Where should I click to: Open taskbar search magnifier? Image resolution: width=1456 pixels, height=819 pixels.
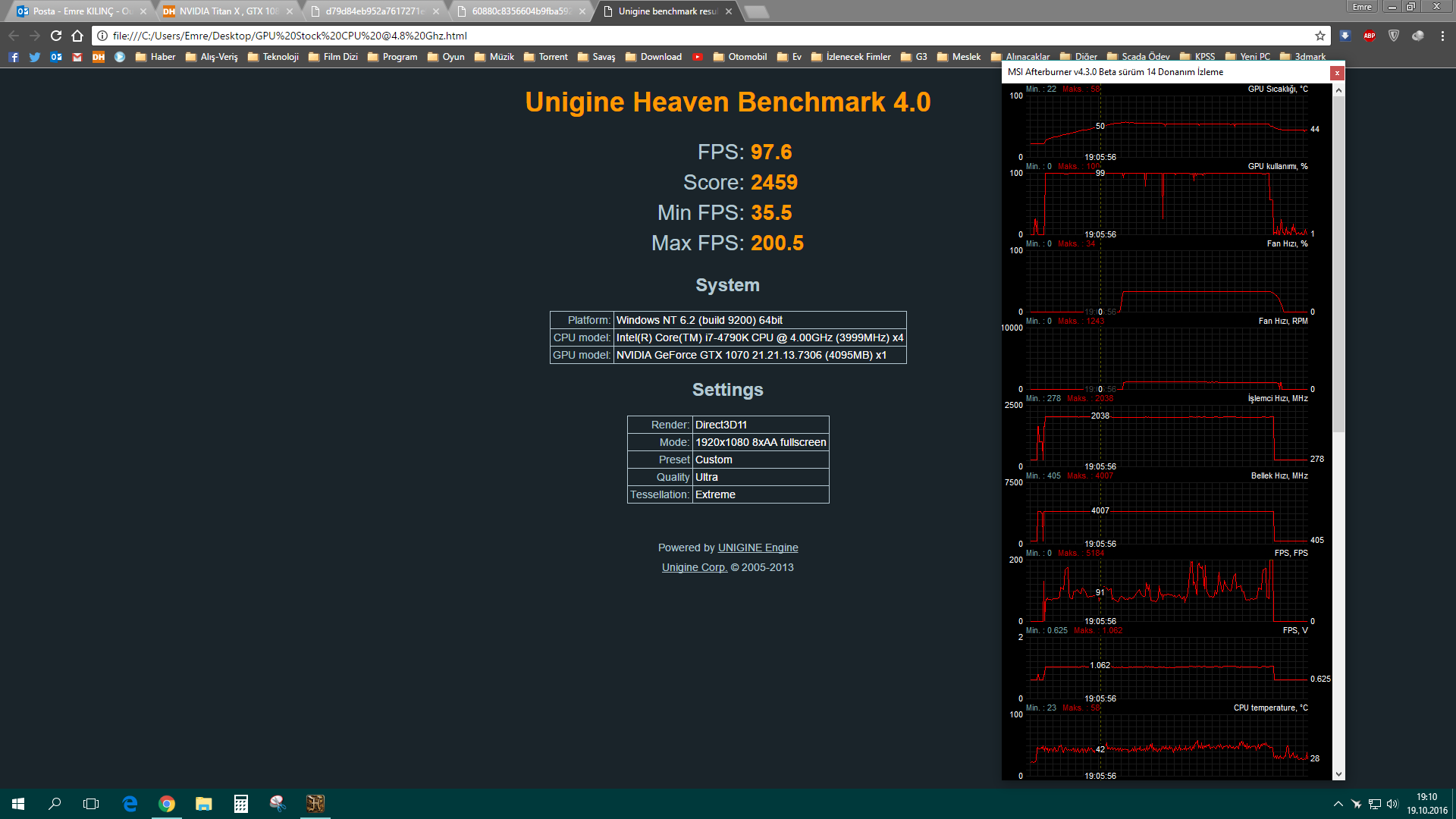coord(55,804)
